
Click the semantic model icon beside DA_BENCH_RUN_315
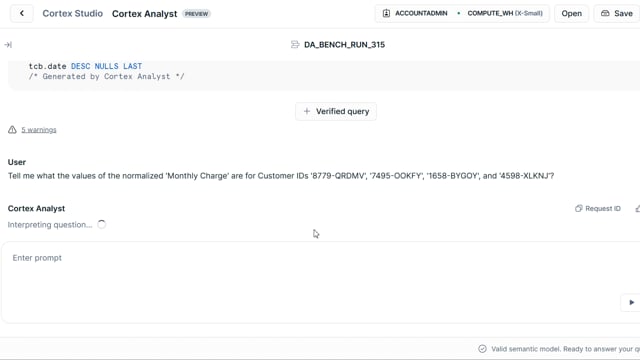[295, 44]
